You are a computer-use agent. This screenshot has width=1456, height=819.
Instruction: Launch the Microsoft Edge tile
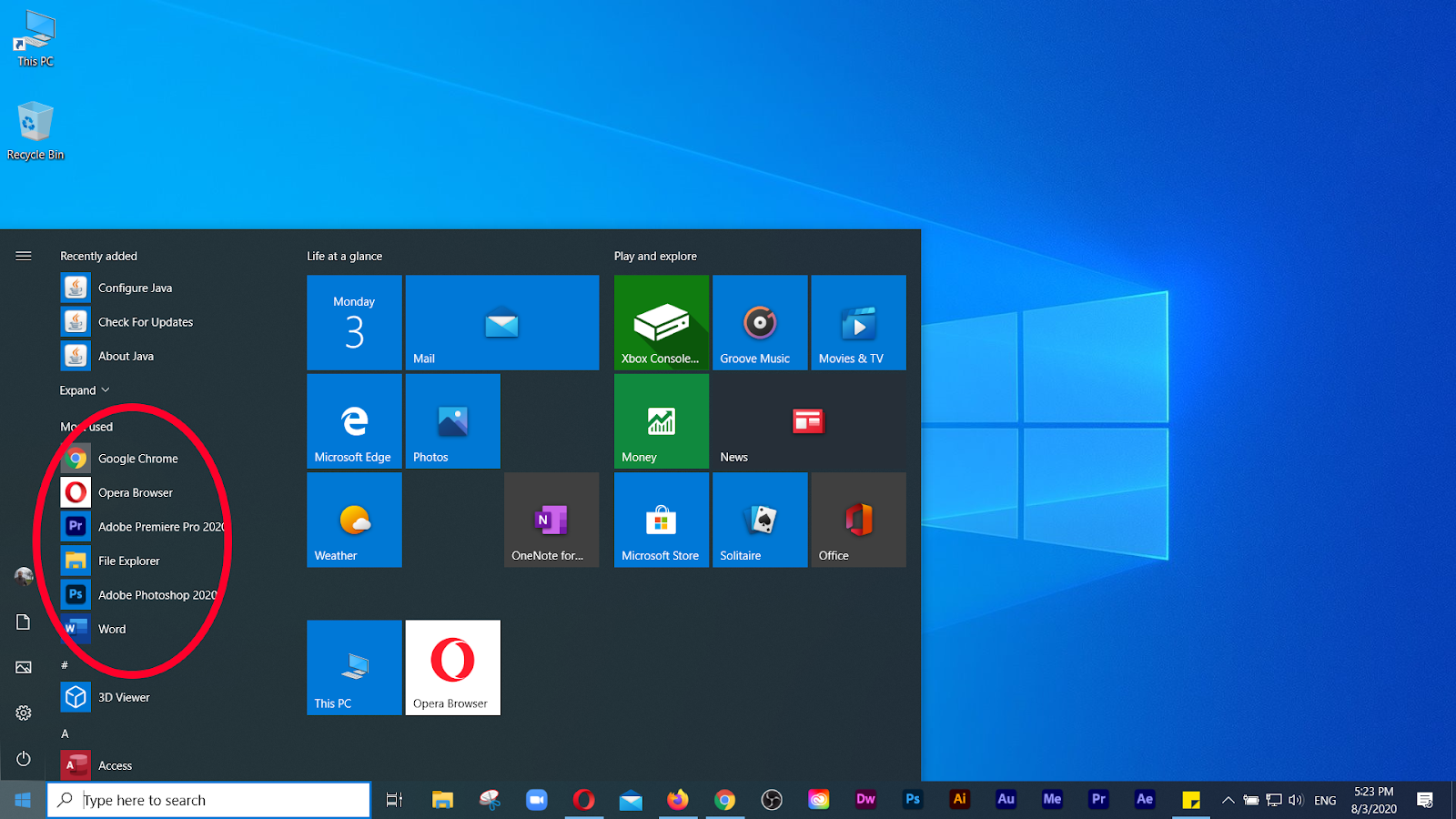click(354, 421)
